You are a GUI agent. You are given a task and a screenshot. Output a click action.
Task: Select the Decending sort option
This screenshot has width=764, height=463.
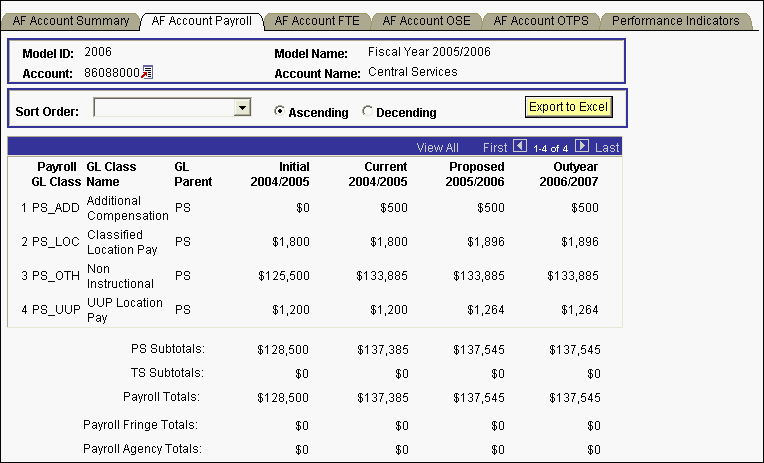click(367, 112)
